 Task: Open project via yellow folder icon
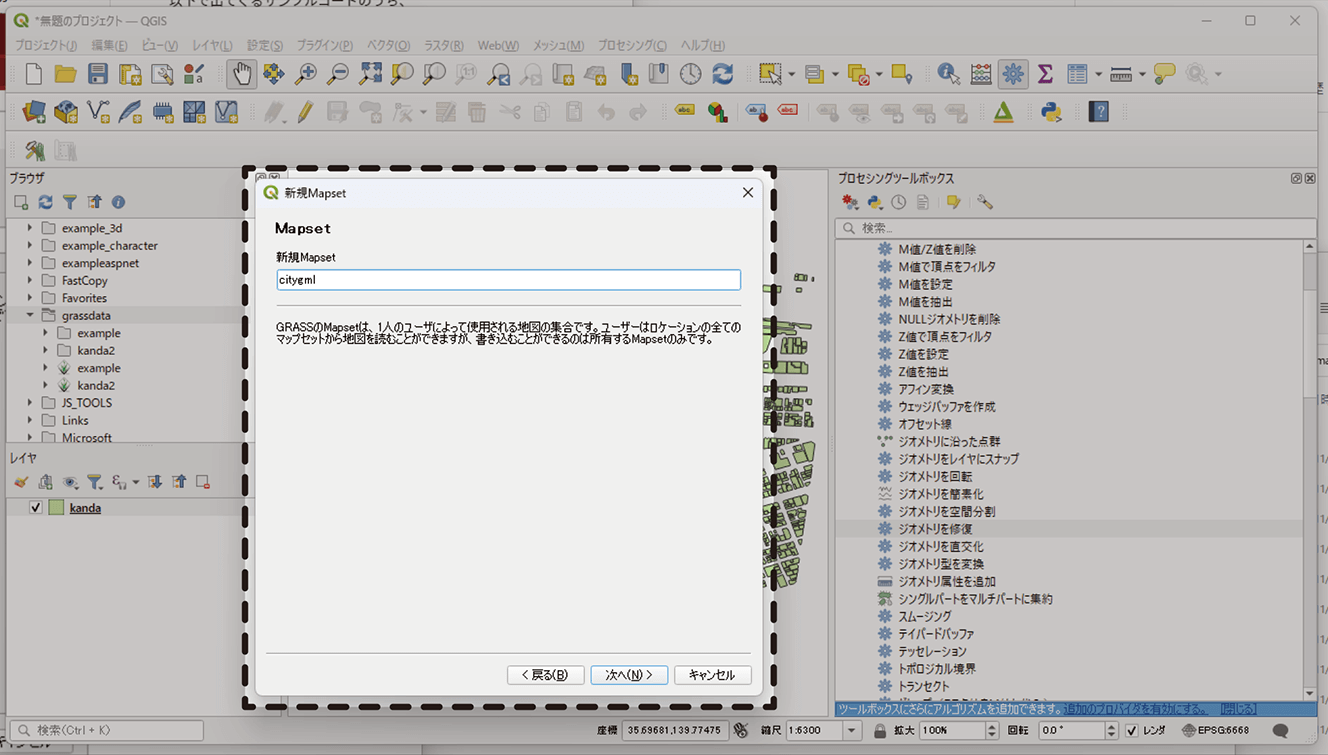coord(66,74)
